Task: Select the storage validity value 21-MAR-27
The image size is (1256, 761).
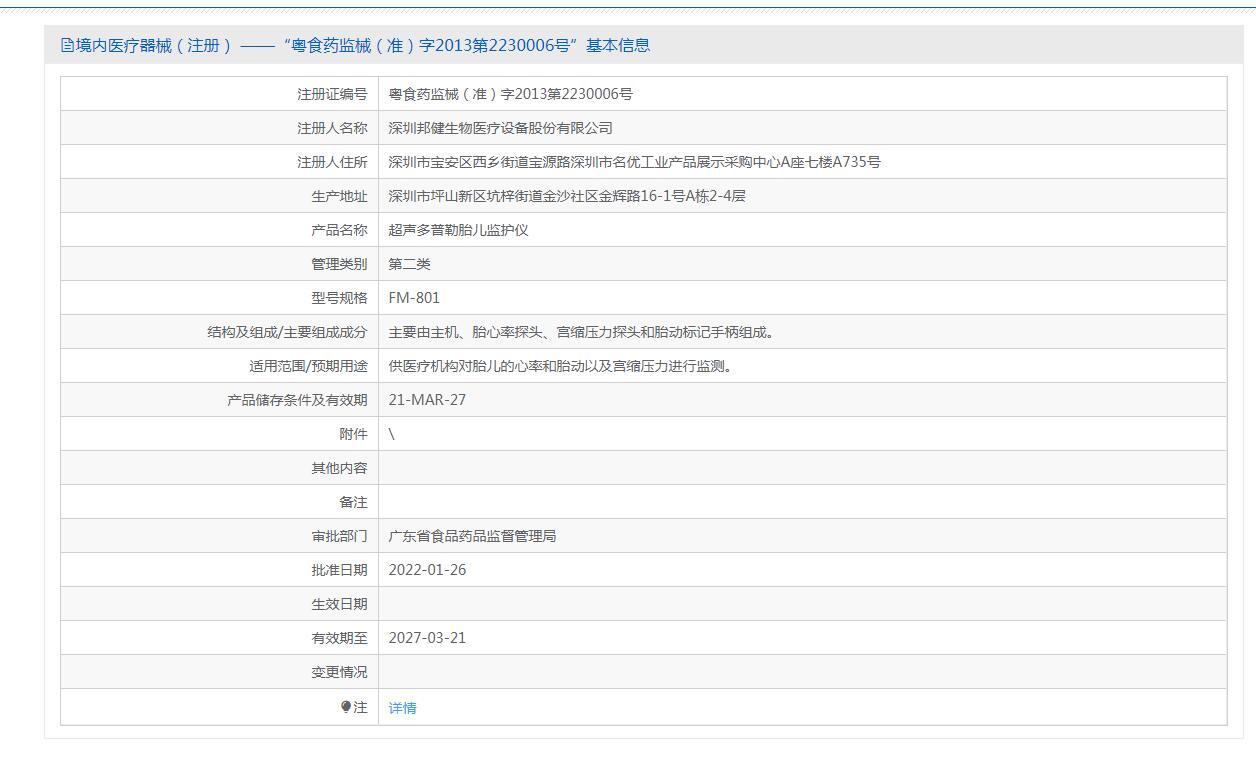Action: (x=427, y=400)
